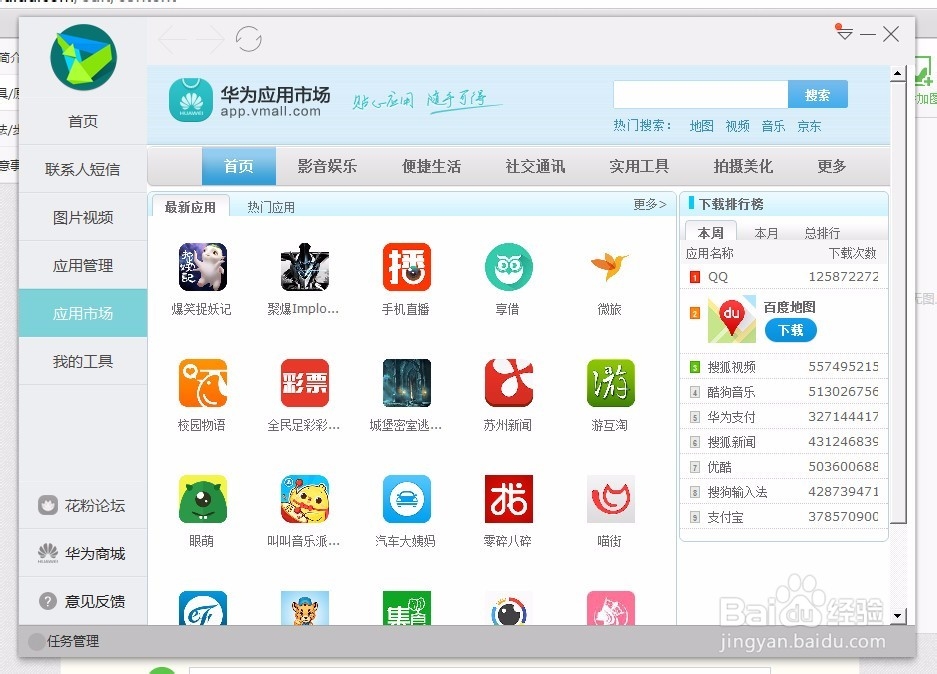Switch to the 热门应用 tab

(271, 207)
